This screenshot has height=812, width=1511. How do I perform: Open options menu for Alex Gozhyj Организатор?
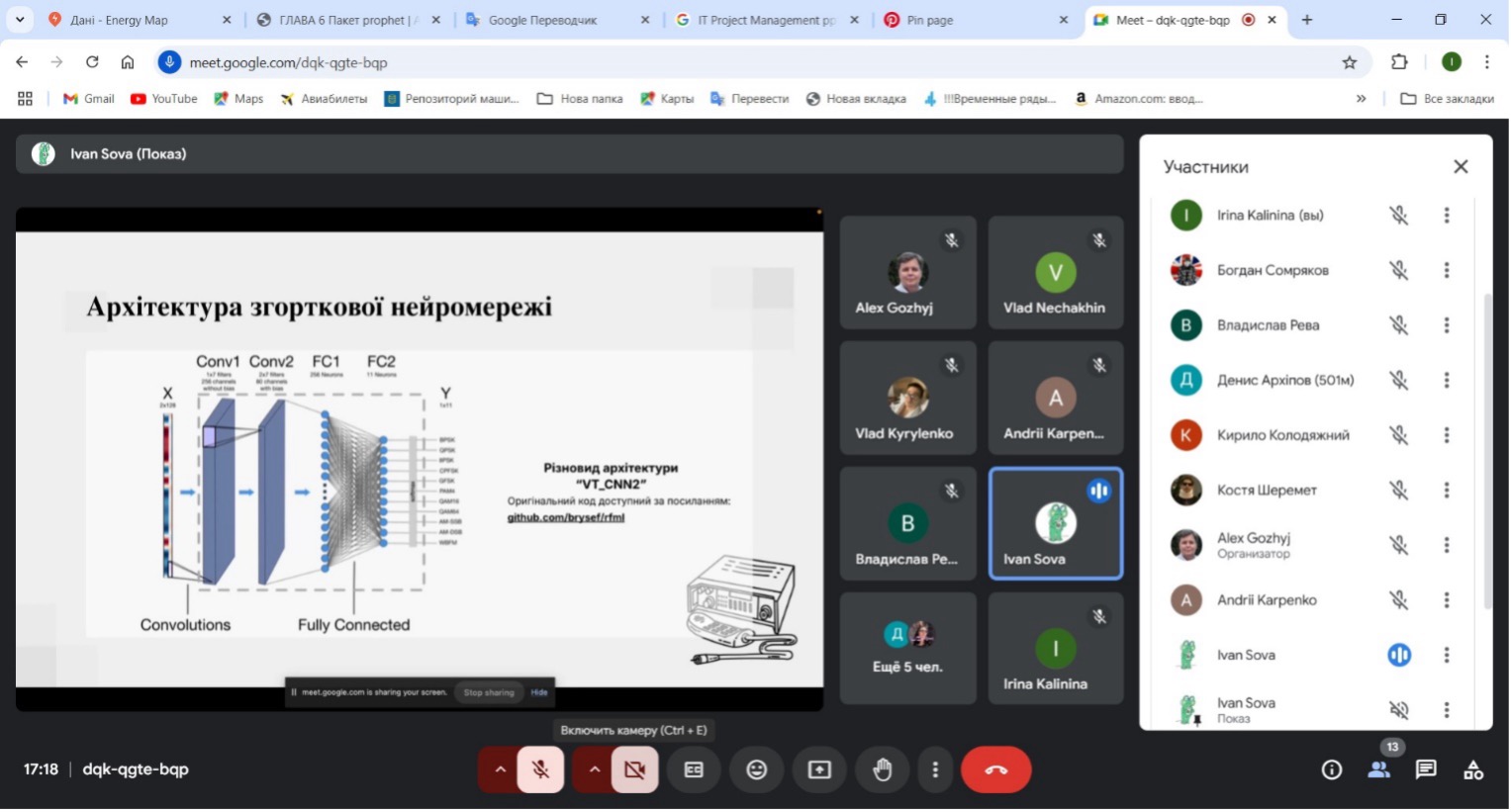click(1447, 545)
